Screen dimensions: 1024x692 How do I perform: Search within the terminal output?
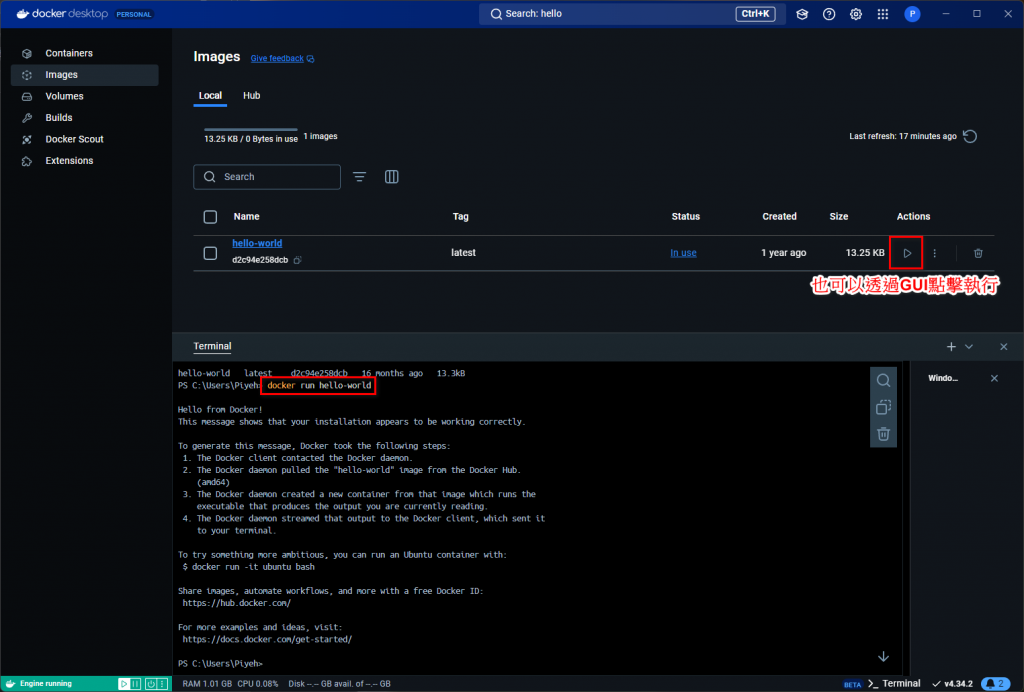click(x=883, y=380)
